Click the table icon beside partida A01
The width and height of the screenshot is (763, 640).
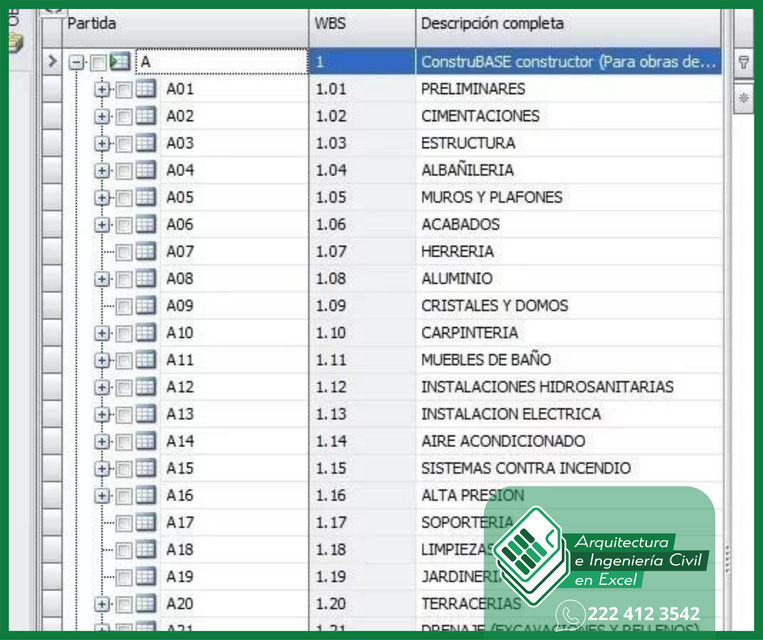click(x=145, y=89)
